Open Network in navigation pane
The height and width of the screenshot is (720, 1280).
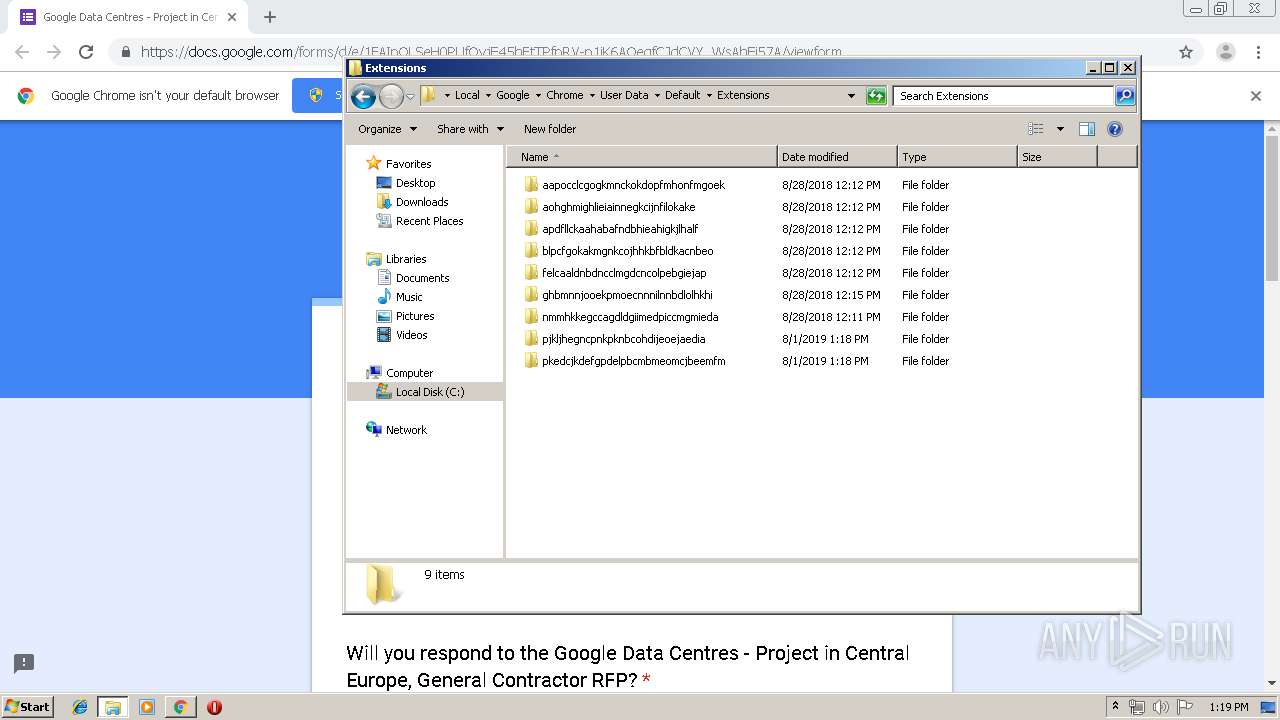406,430
